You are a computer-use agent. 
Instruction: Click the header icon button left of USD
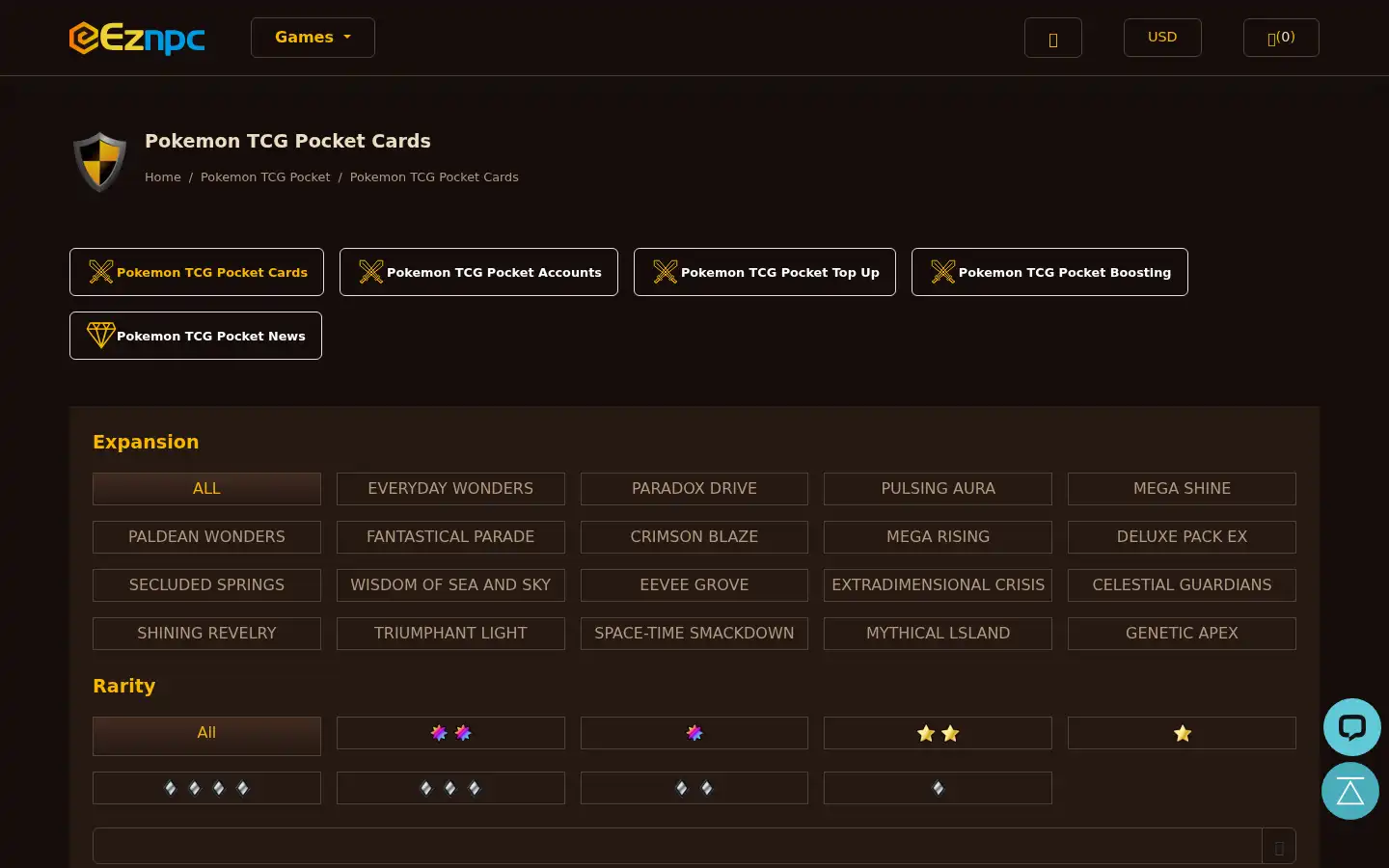pos(1053,38)
